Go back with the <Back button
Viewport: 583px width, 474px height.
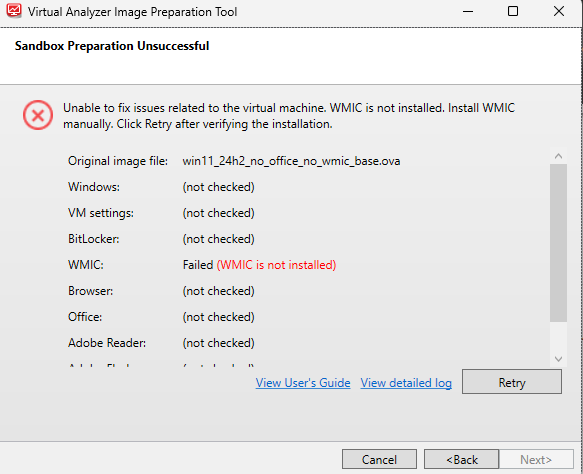click(x=461, y=460)
